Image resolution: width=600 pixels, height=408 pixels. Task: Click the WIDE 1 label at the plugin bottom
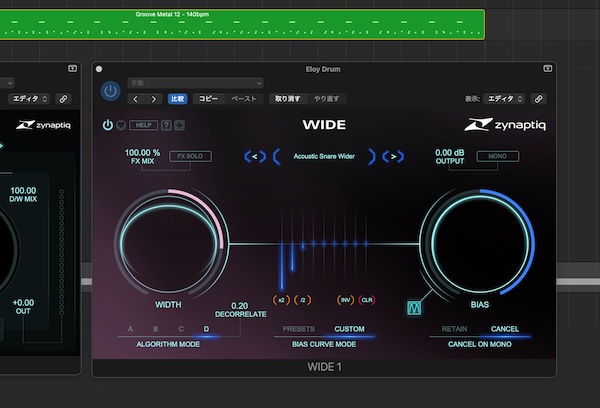pos(324,367)
